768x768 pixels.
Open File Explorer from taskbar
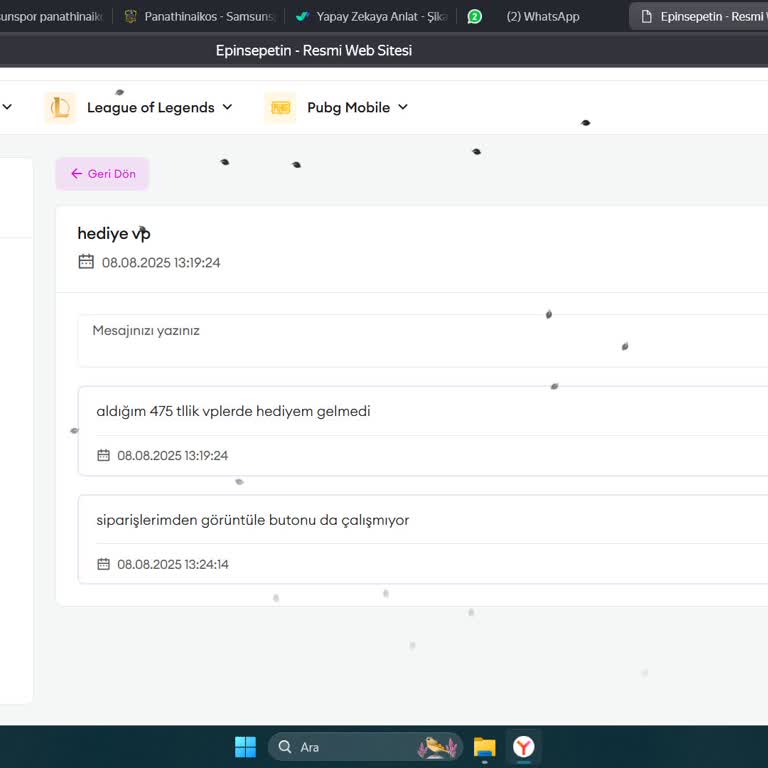click(x=484, y=747)
